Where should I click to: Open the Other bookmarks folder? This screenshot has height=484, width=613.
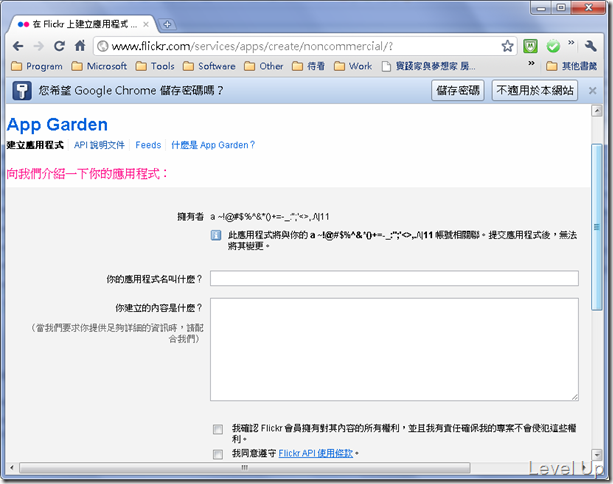click(263, 66)
